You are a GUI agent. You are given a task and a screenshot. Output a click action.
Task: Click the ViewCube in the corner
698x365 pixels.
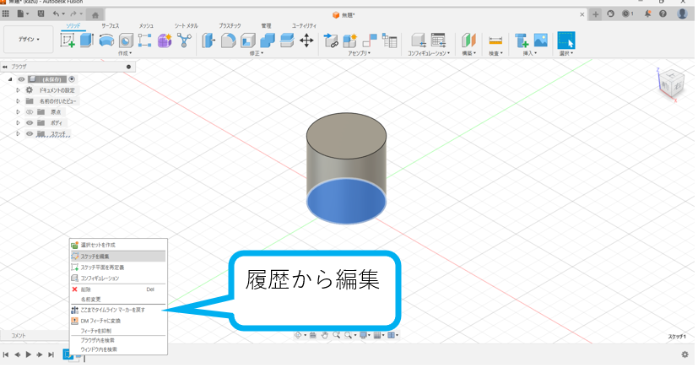point(670,84)
